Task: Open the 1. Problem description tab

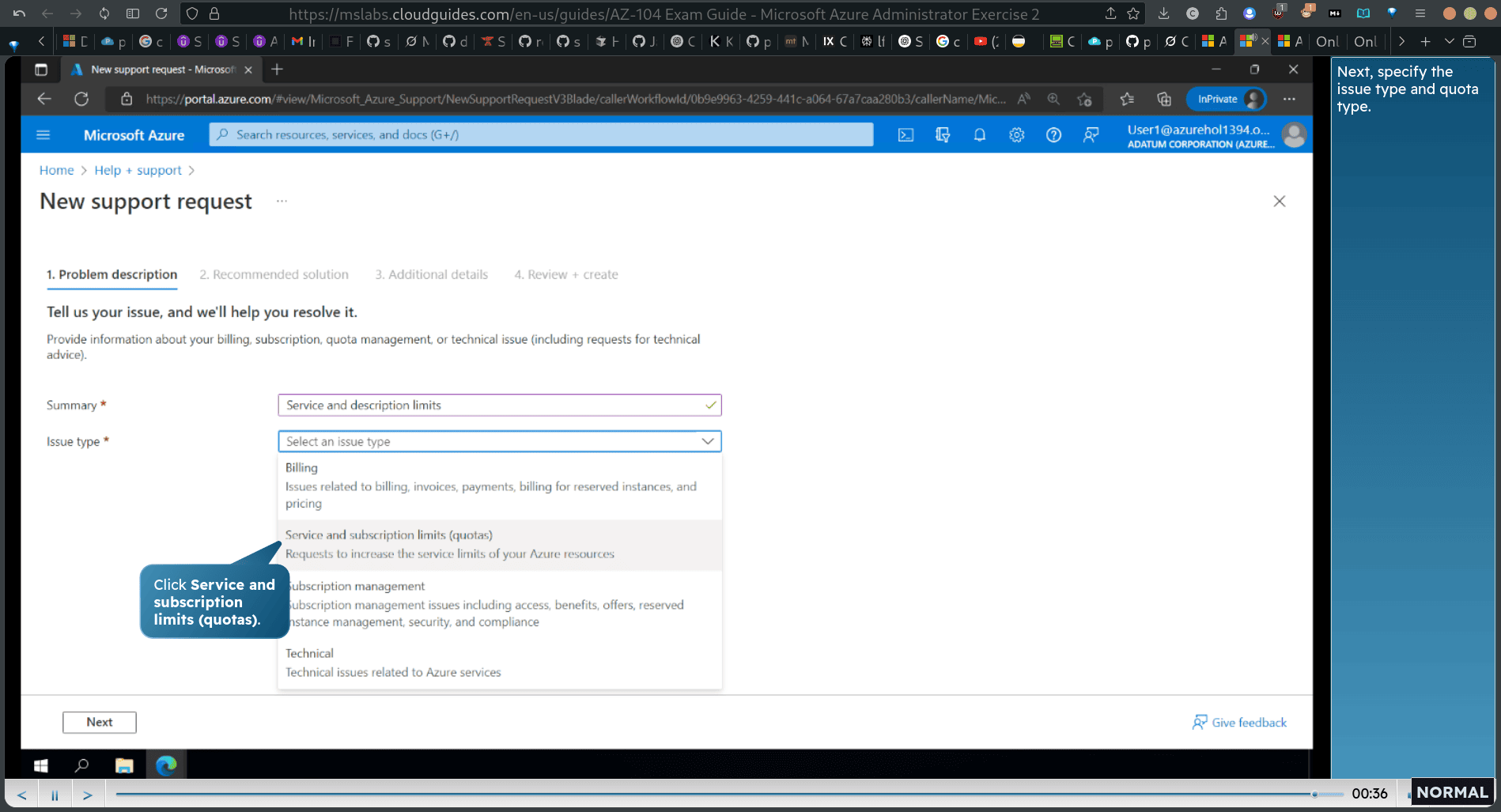Action: click(x=112, y=274)
